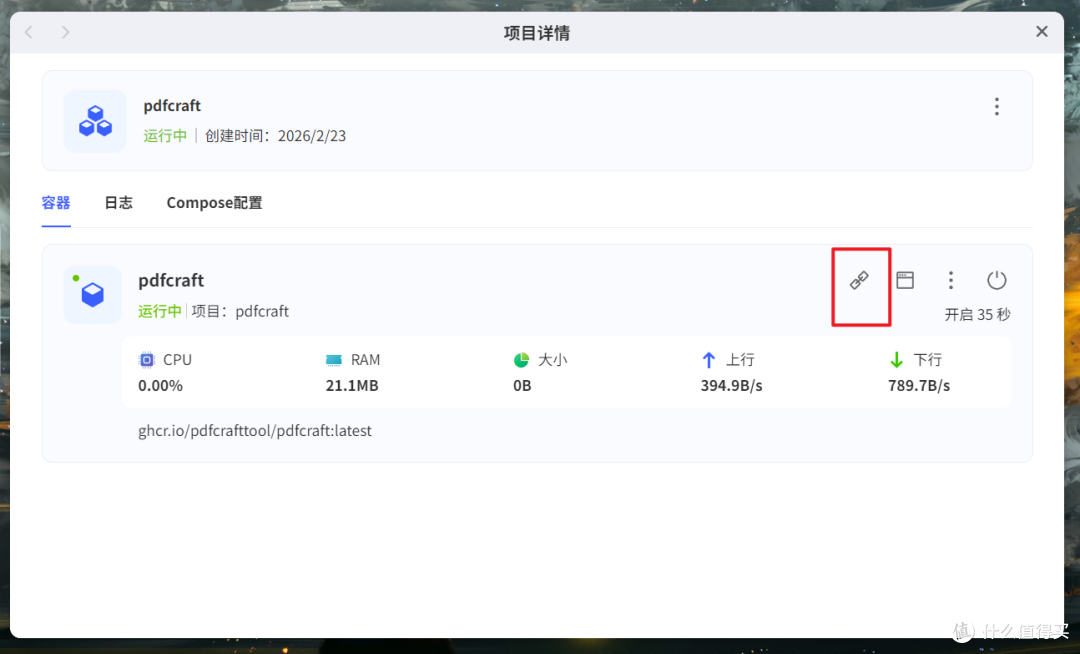Click the power button for pdfcraft container
Image resolution: width=1080 pixels, height=654 pixels.
[997, 280]
